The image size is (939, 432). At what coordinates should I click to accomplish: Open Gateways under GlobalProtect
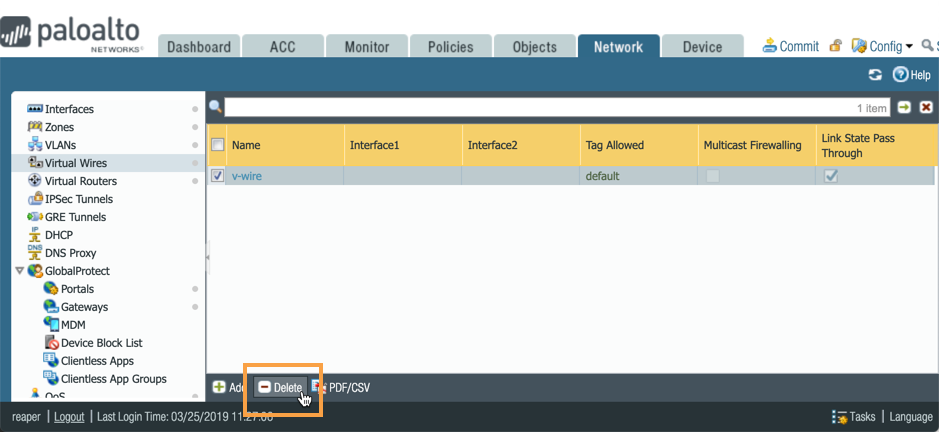[x=84, y=307]
